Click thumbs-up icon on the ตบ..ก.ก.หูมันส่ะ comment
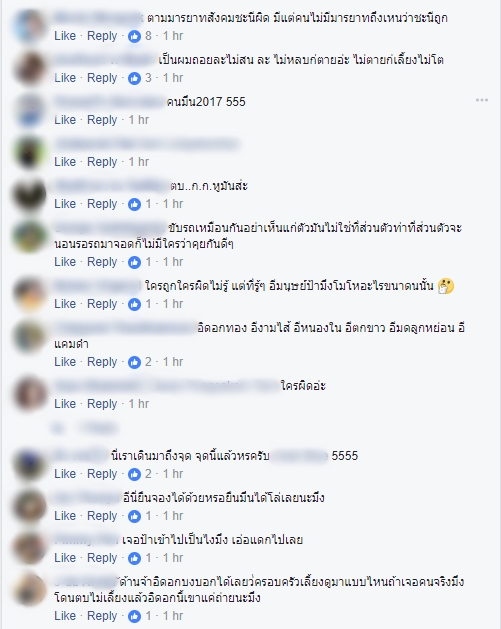Screen dimensions: 501x629 point(134,204)
